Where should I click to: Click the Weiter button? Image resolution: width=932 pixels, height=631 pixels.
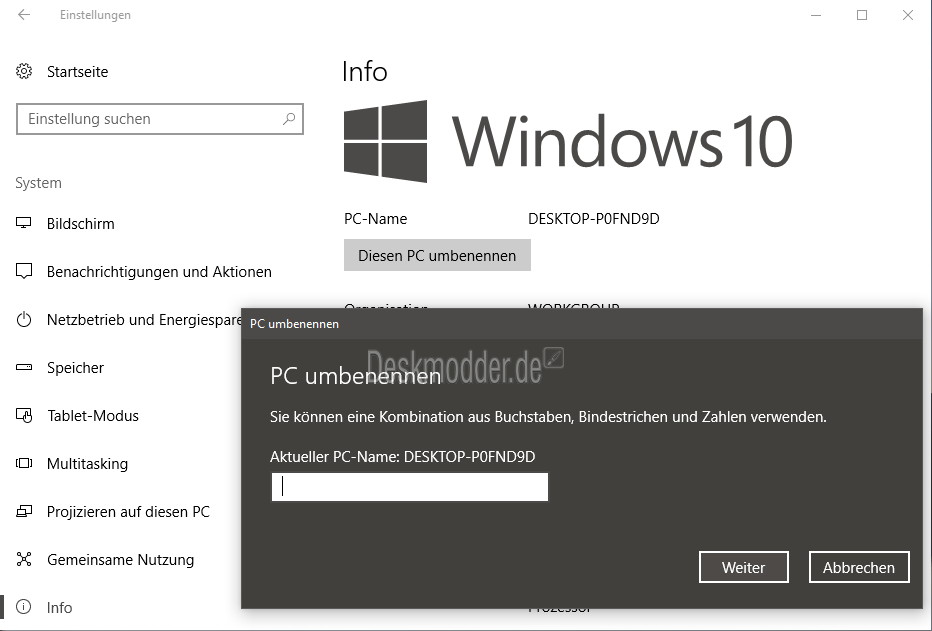[x=744, y=567]
